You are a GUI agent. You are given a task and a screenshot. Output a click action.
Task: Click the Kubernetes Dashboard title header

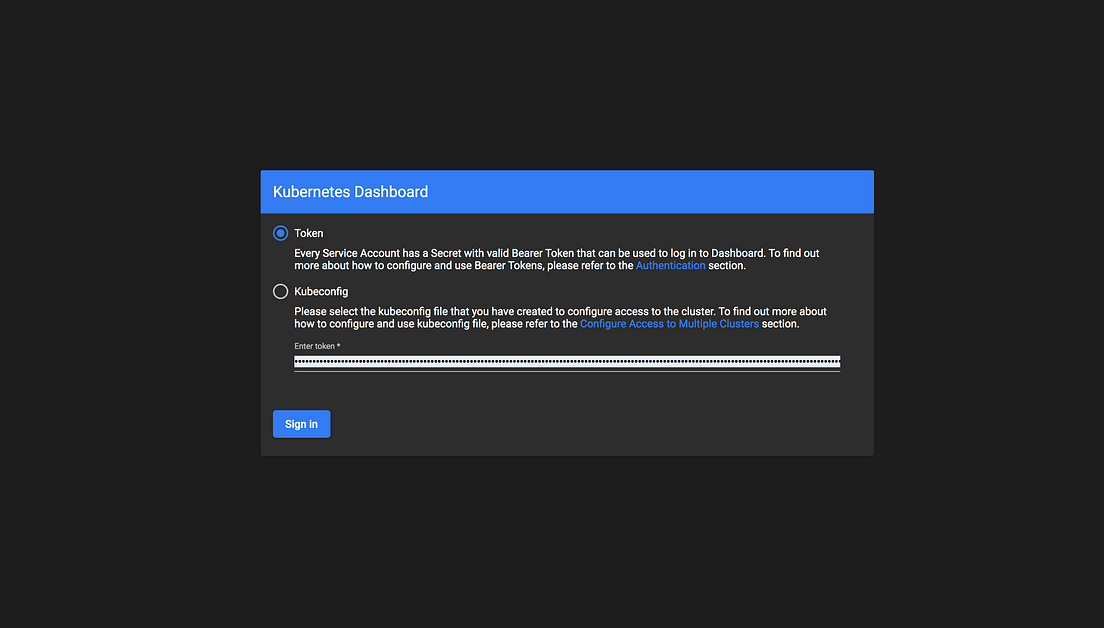coord(350,191)
